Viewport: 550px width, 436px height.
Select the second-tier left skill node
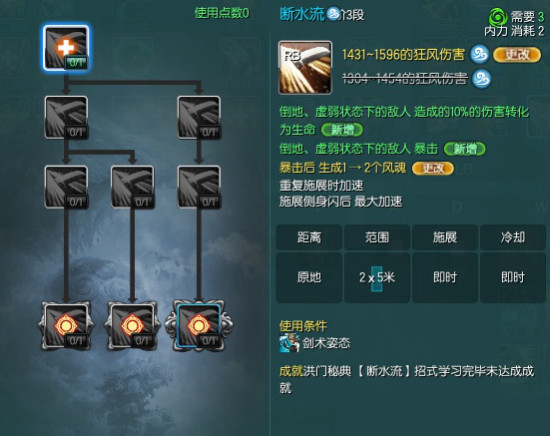pos(66,118)
